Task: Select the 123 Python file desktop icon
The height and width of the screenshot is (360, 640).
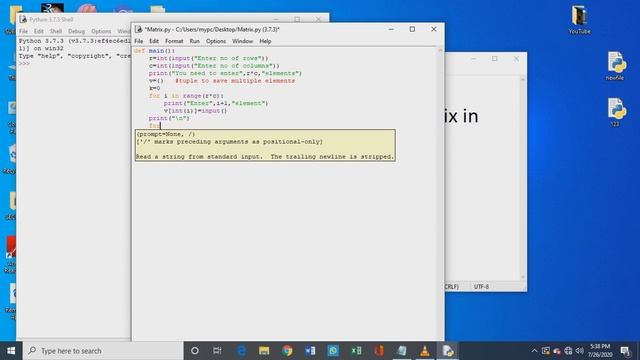Action: tap(616, 112)
